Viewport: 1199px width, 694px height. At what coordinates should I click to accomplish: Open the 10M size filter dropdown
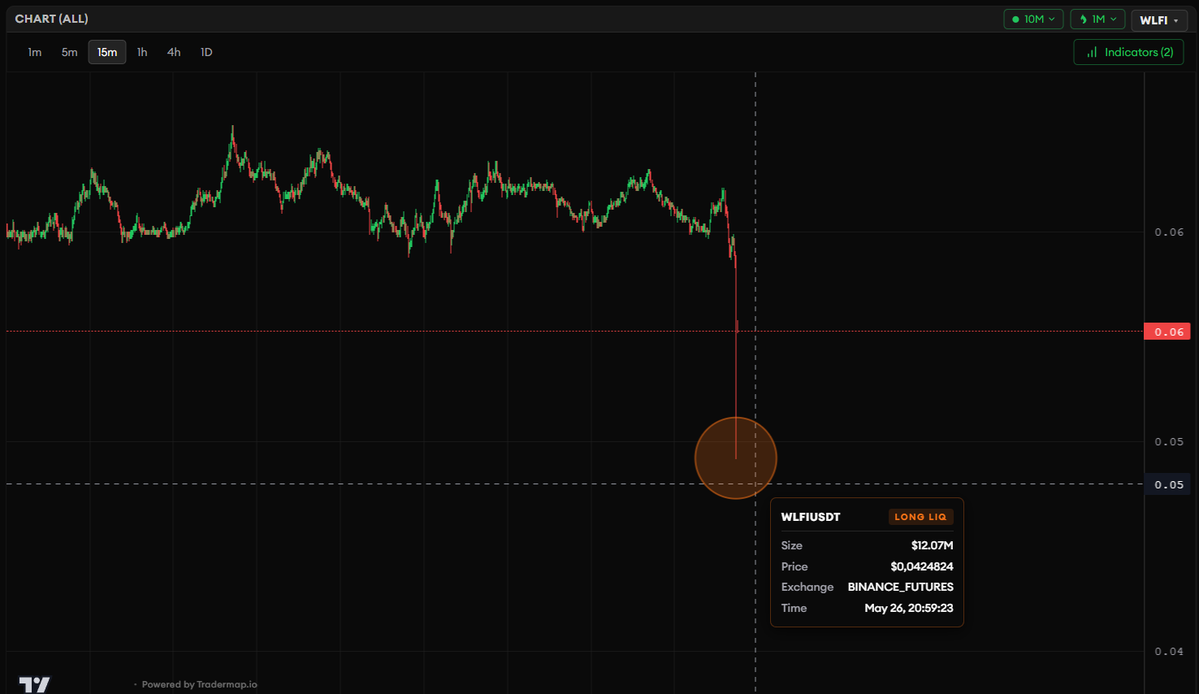pyautogui.click(x=1033, y=19)
